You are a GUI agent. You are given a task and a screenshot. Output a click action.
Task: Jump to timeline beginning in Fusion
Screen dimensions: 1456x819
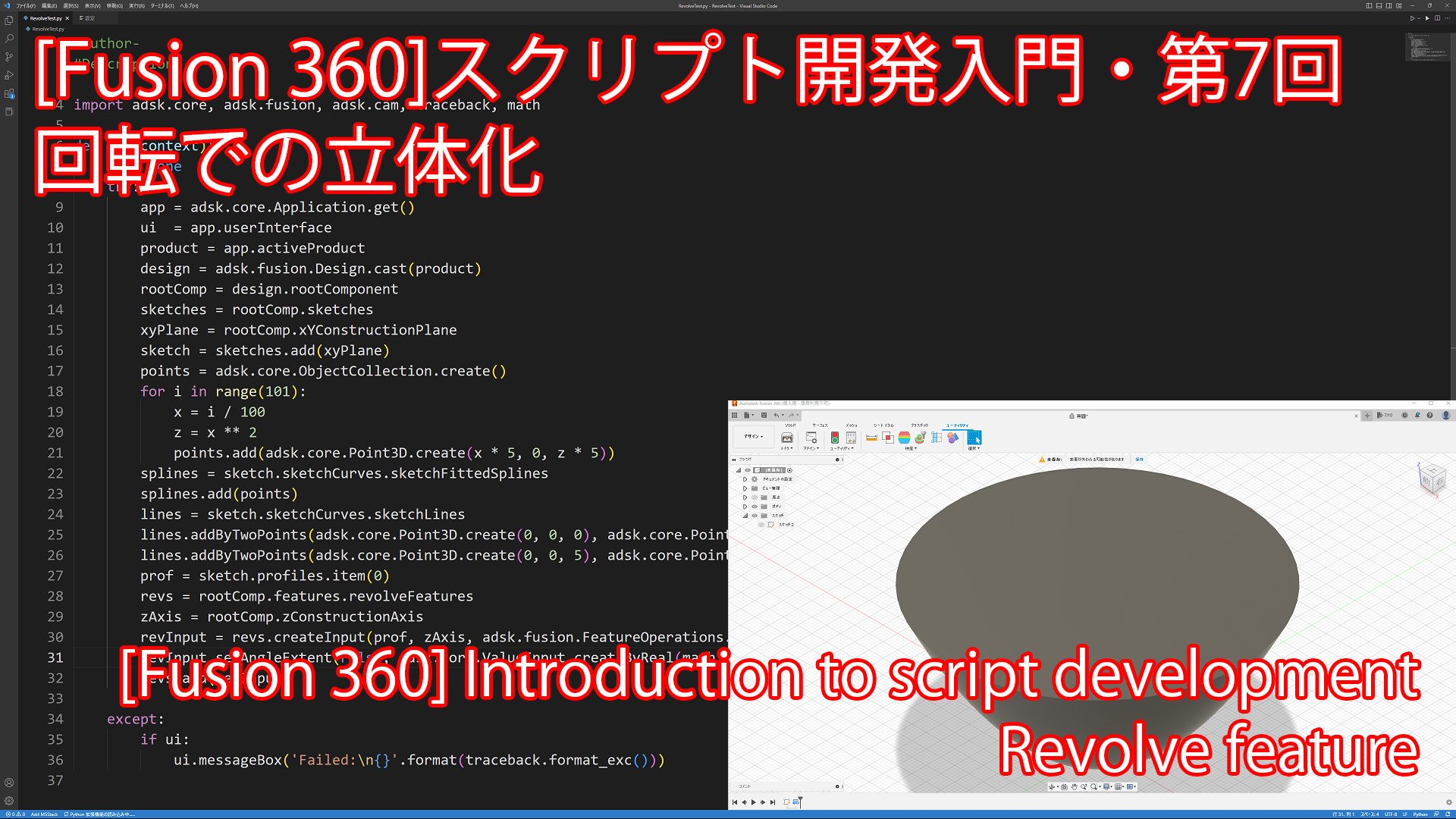point(734,802)
